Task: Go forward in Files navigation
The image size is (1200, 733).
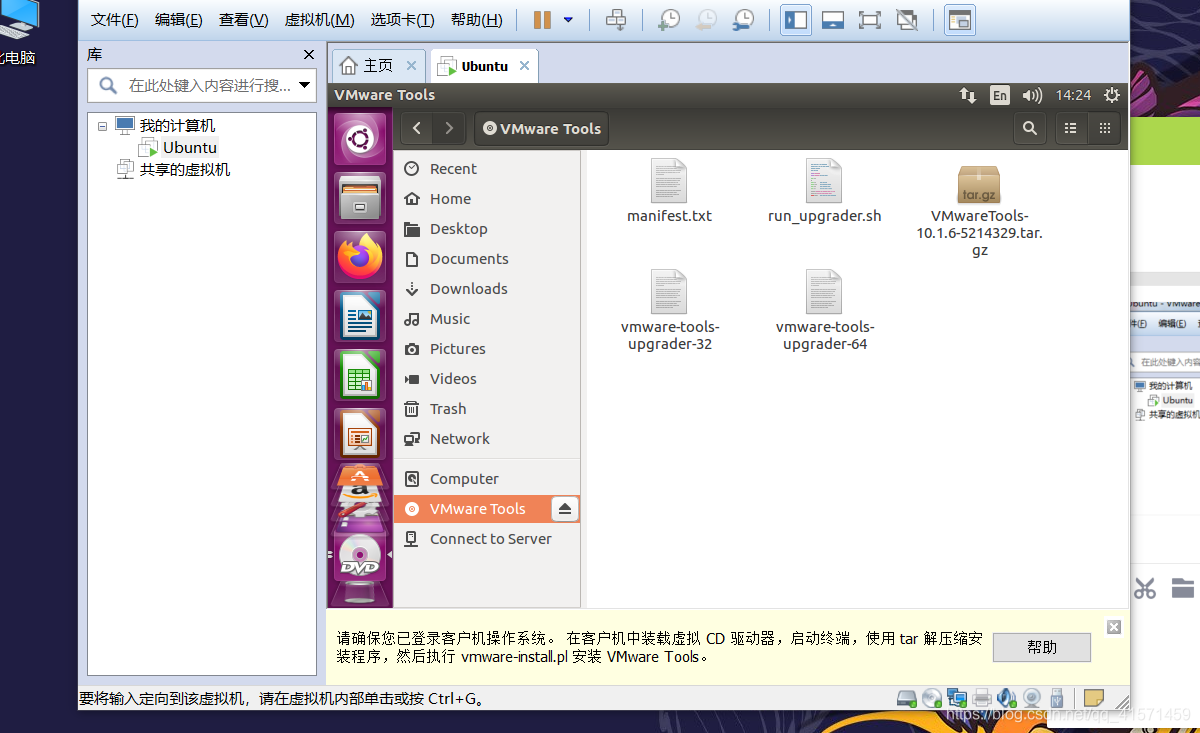Action: (449, 128)
